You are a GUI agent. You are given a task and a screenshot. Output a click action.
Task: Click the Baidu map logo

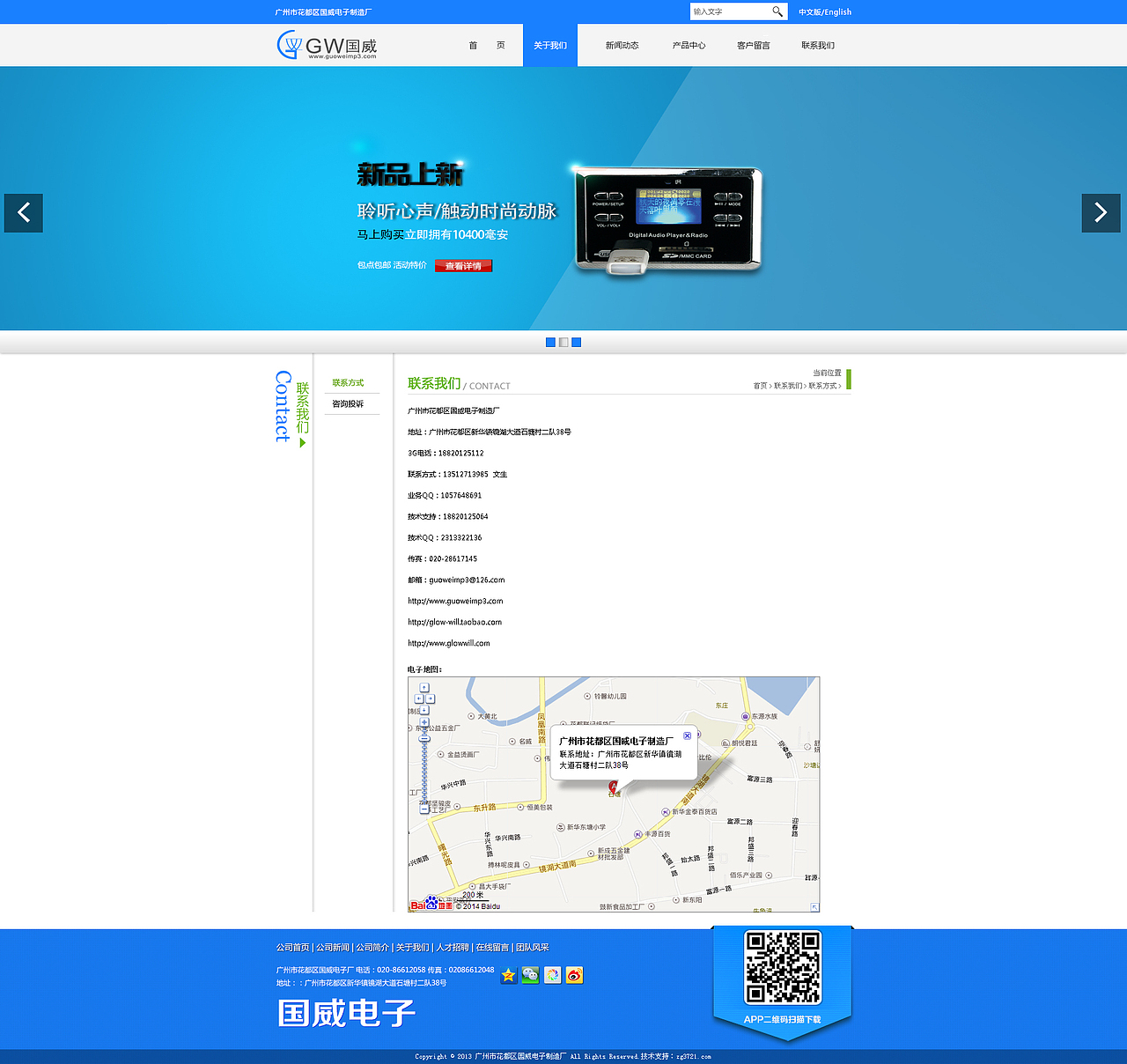[x=431, y=905]
